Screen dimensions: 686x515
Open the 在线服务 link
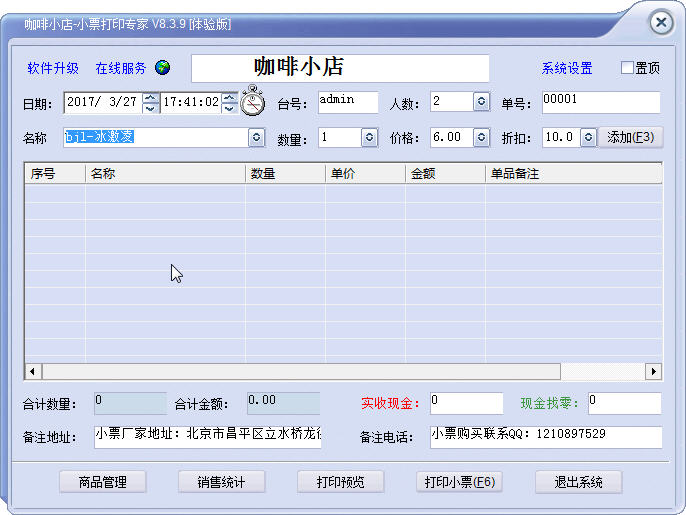click(121, 68)
